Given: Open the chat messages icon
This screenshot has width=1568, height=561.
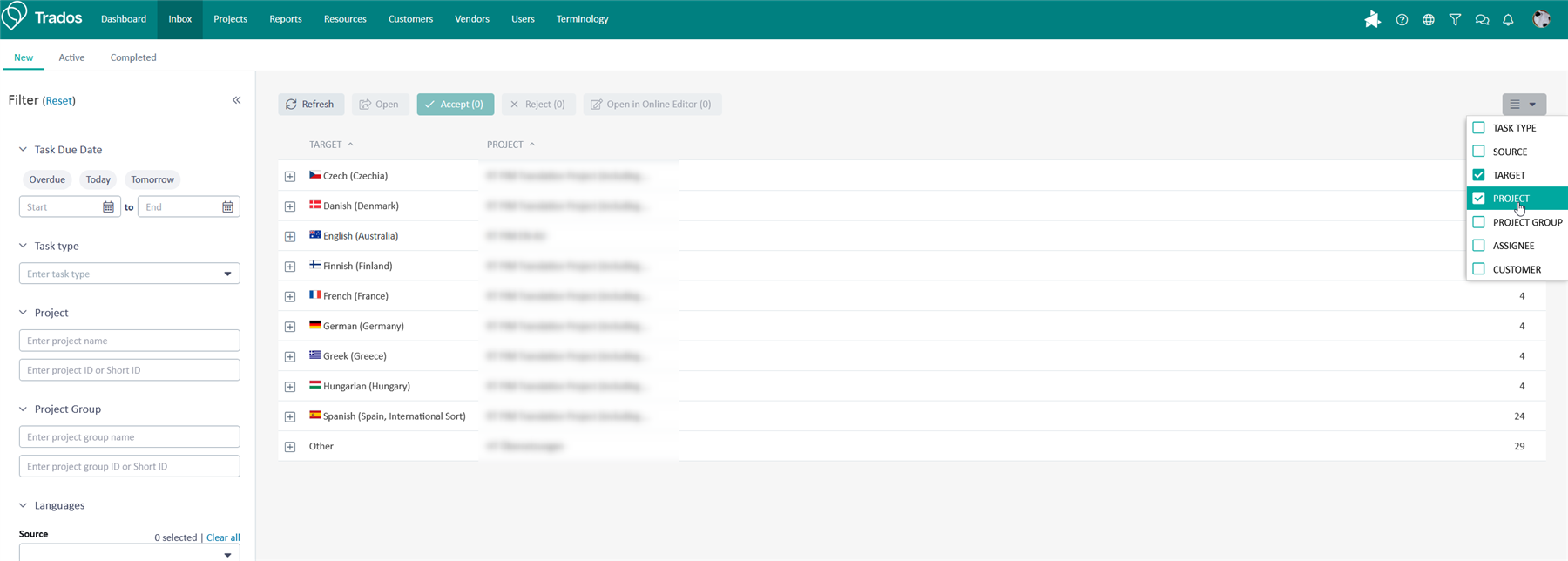Looking at the screenshot, I should [x=1482, y=19].
